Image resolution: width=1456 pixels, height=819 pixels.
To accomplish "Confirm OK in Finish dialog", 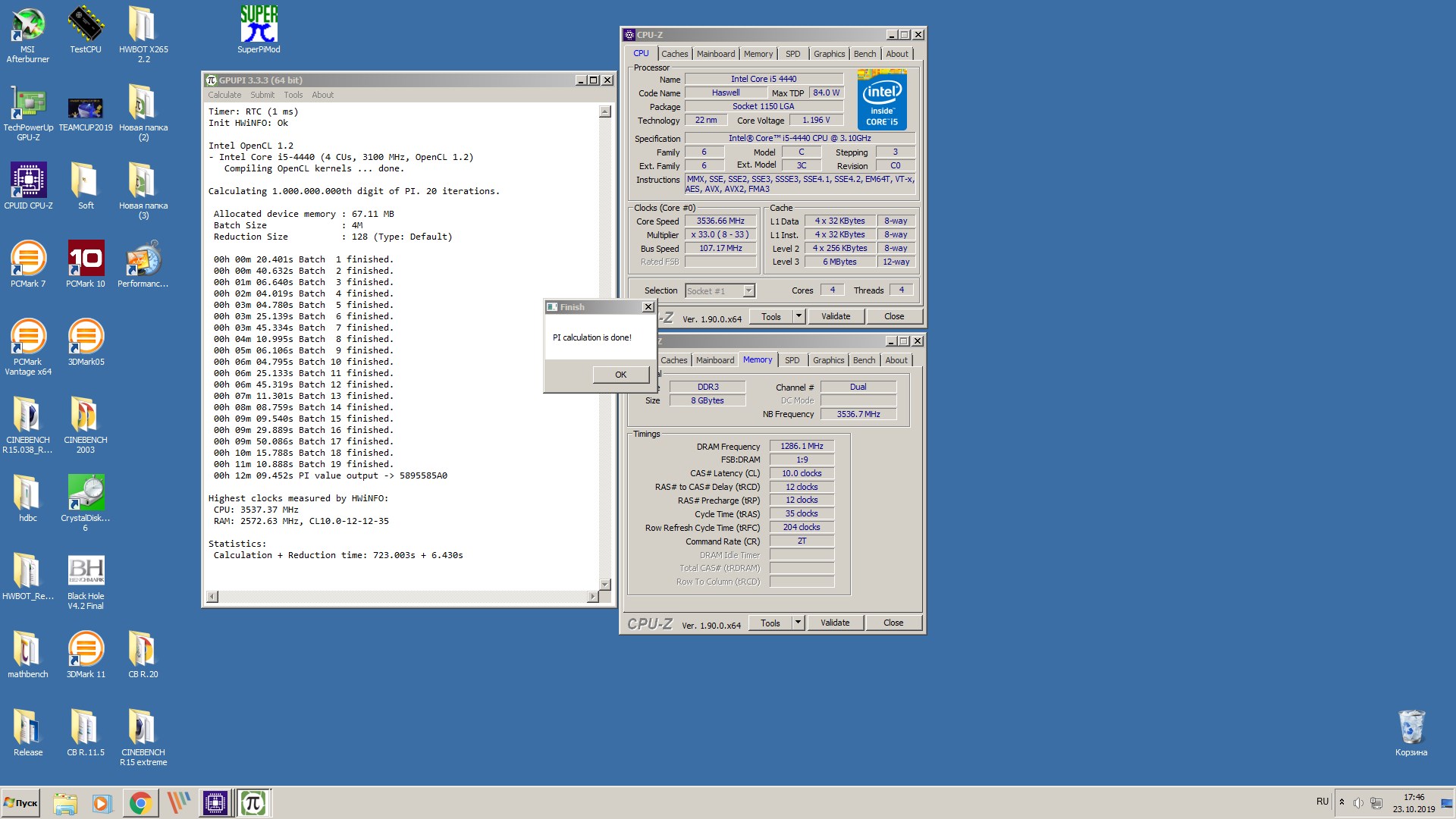I will tap(620, 375).
